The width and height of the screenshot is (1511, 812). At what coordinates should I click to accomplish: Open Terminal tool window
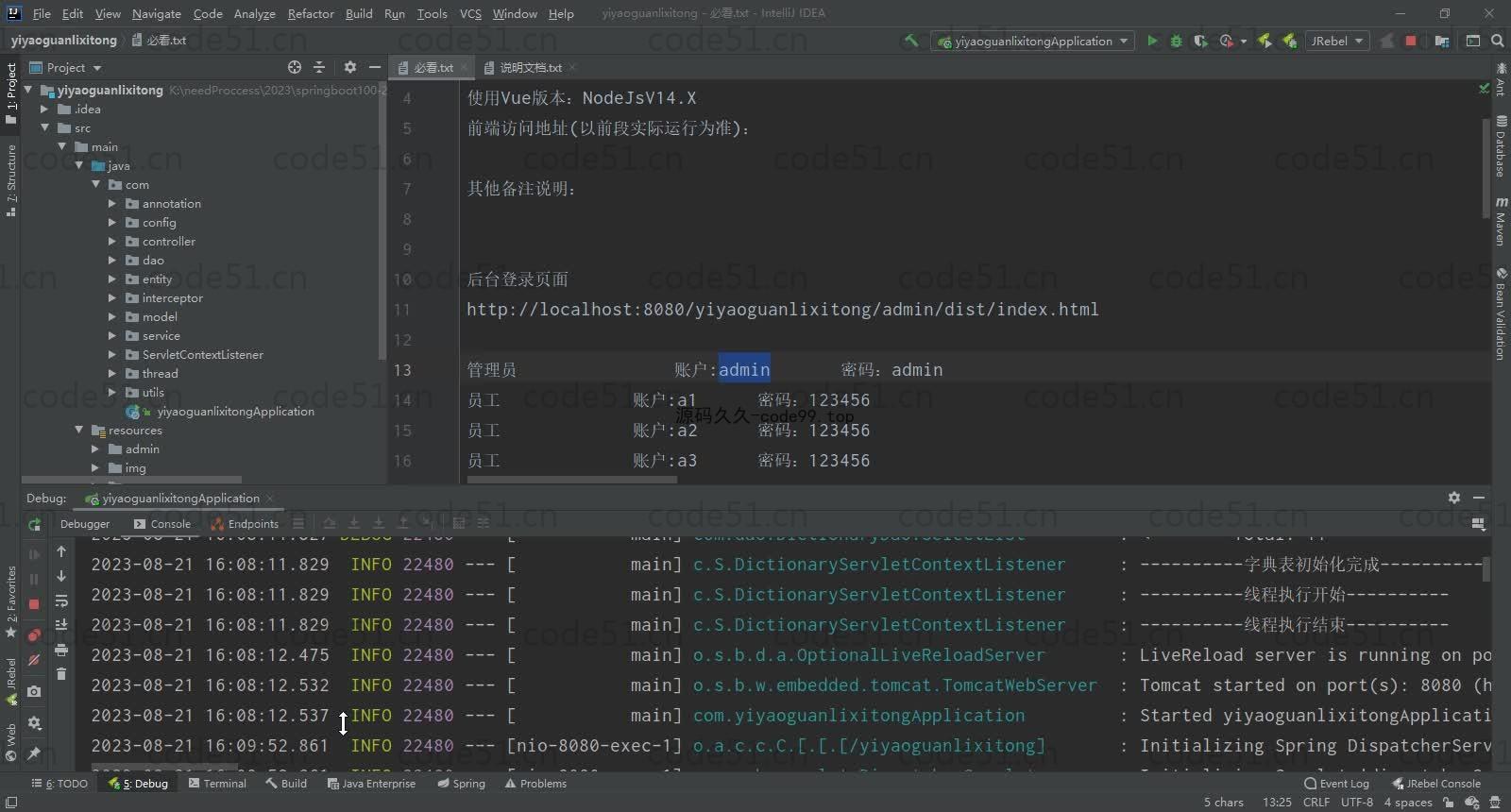(217, 784)
